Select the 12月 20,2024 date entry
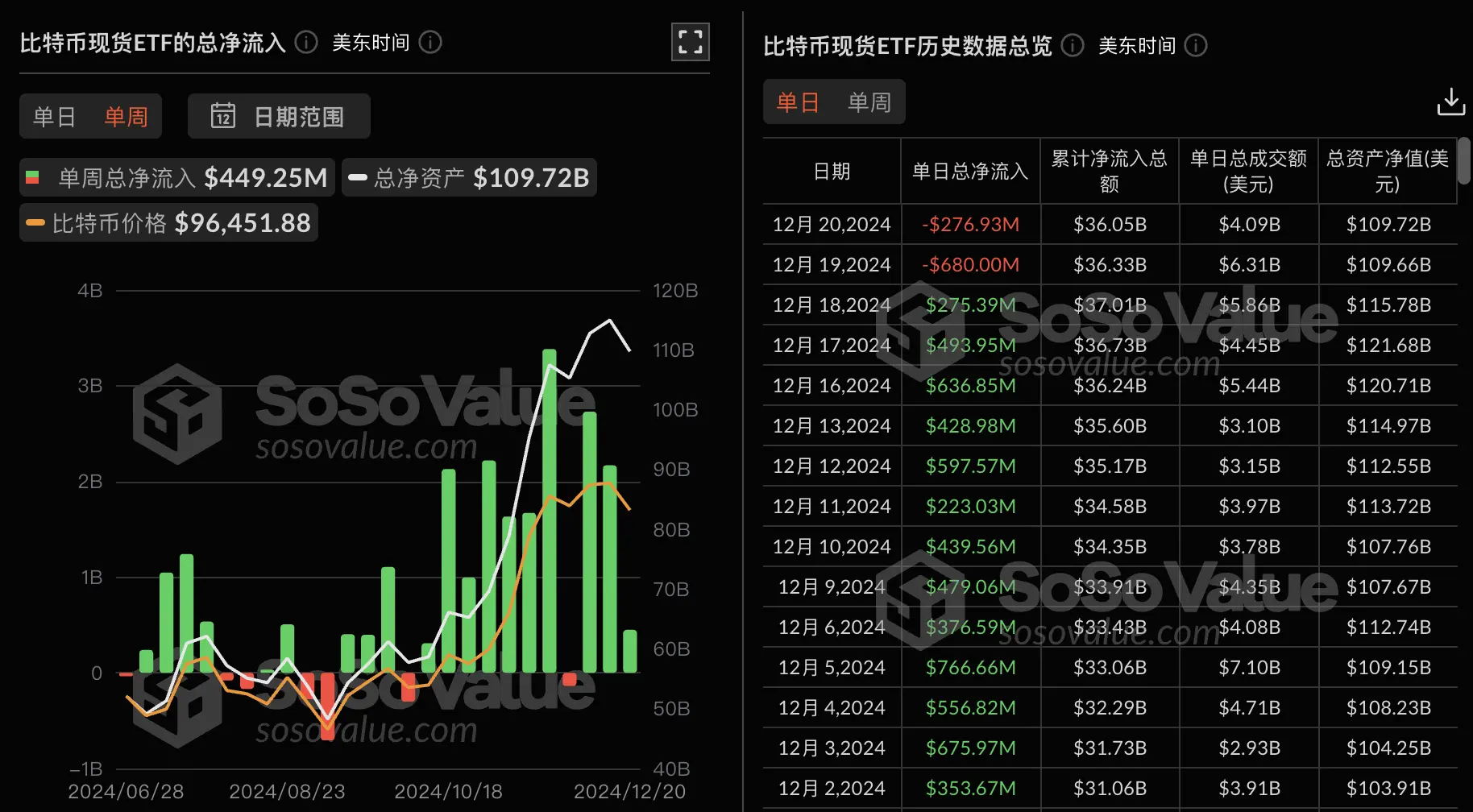The width and height of the screenshot is (1473, 812). point(831,224)
